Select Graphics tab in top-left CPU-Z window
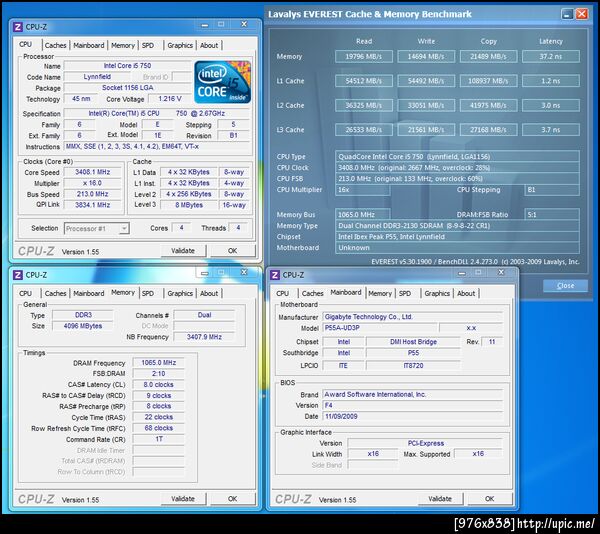Screen dimensions: 600x534 point(180,45)
